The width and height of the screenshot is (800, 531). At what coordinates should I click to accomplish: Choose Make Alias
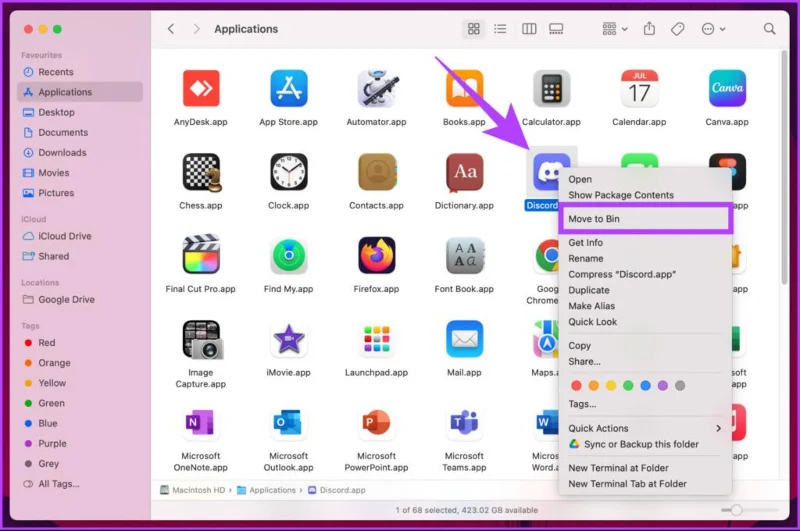tap(645, 306)
